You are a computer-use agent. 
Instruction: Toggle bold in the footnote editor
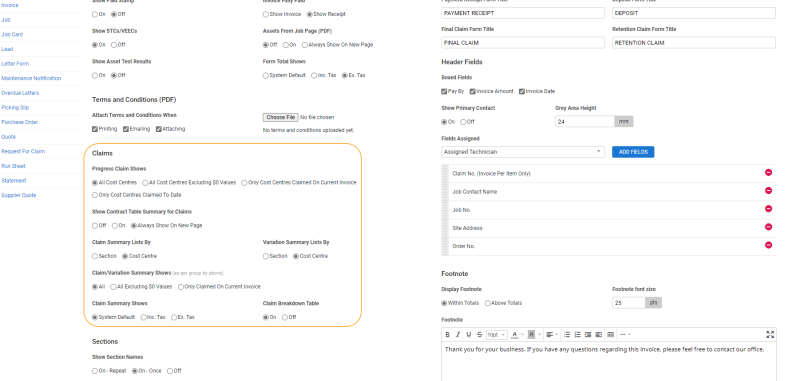[447, 335]
